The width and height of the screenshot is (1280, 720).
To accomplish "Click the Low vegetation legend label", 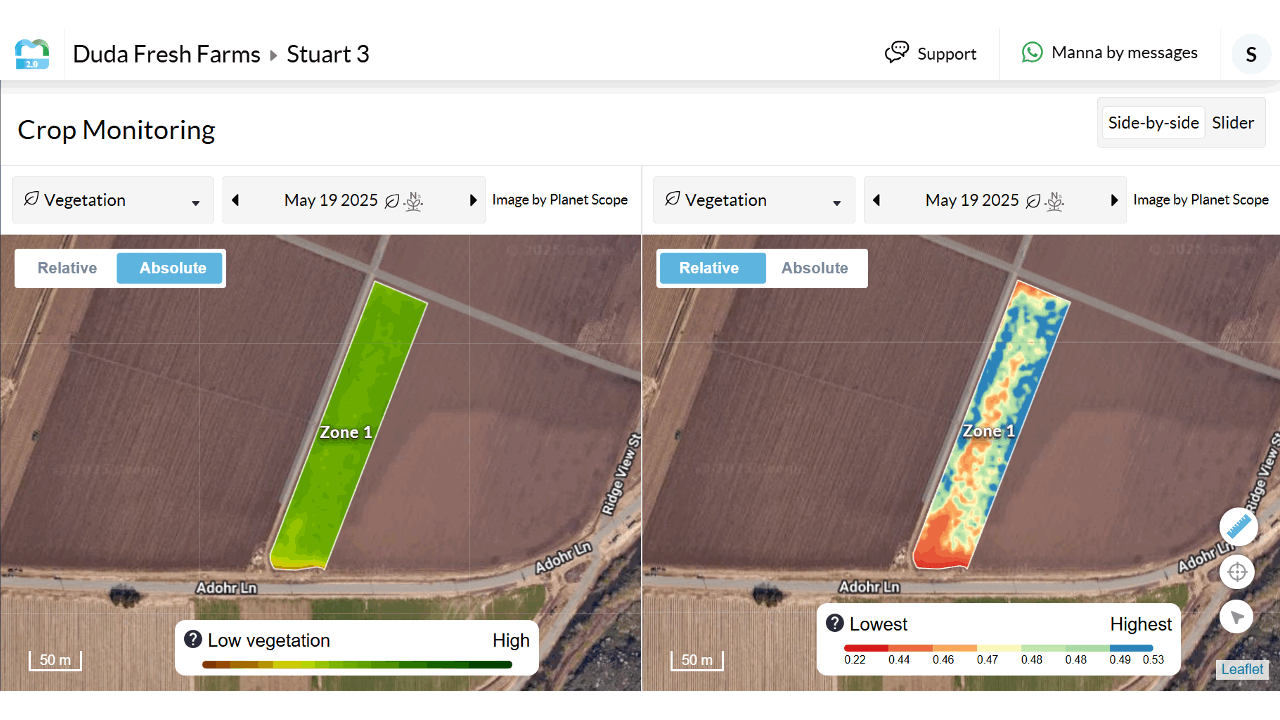I will coord(269,640).
